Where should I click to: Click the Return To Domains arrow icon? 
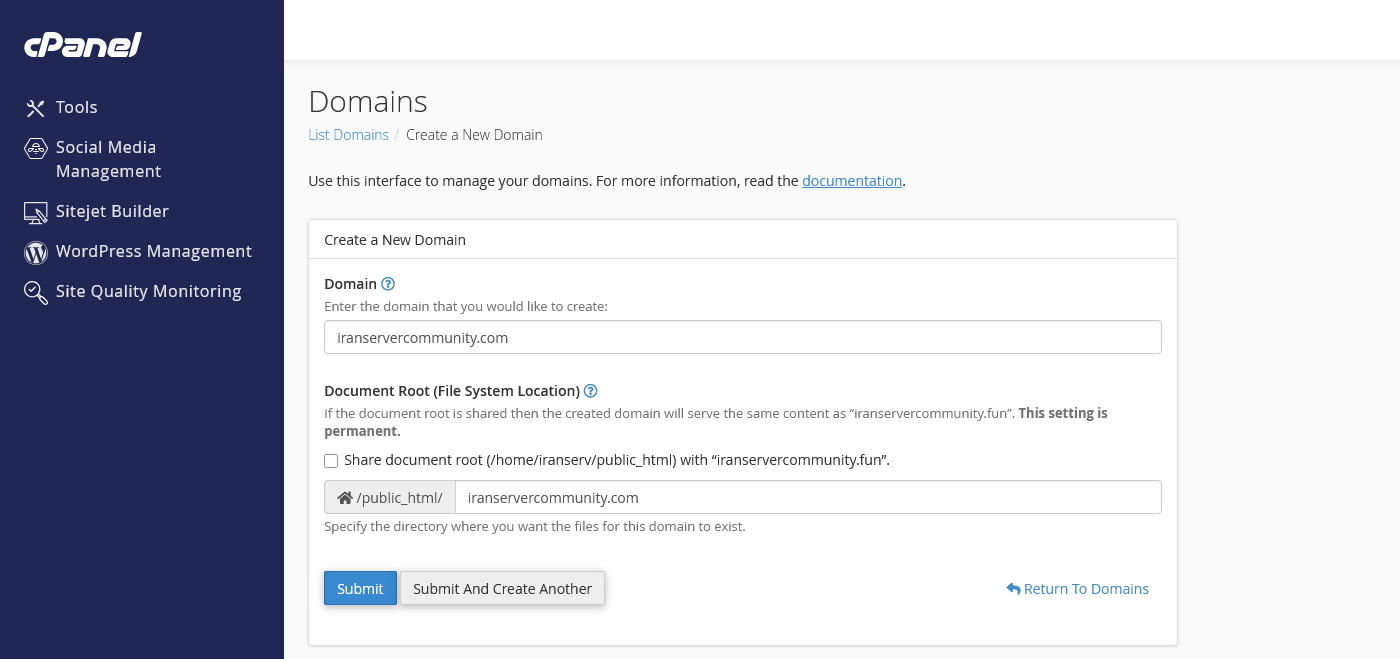(1013, 589)
